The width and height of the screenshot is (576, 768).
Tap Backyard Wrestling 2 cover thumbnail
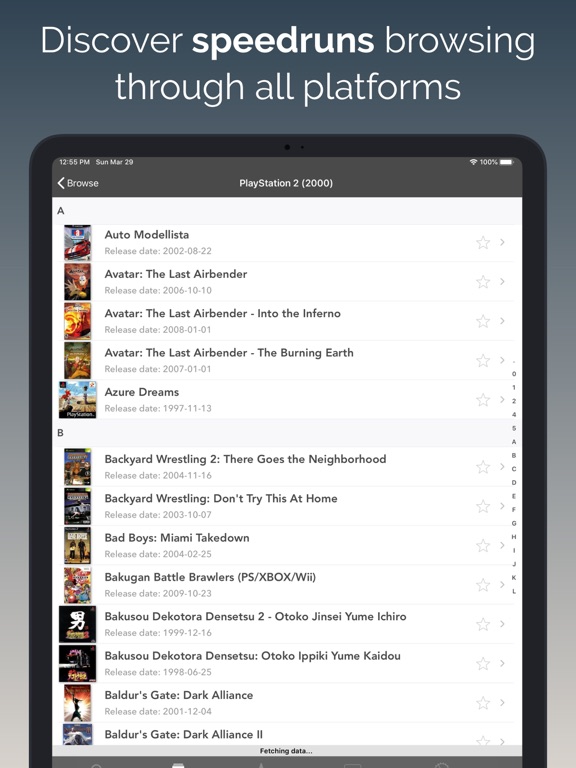(77, 467)
